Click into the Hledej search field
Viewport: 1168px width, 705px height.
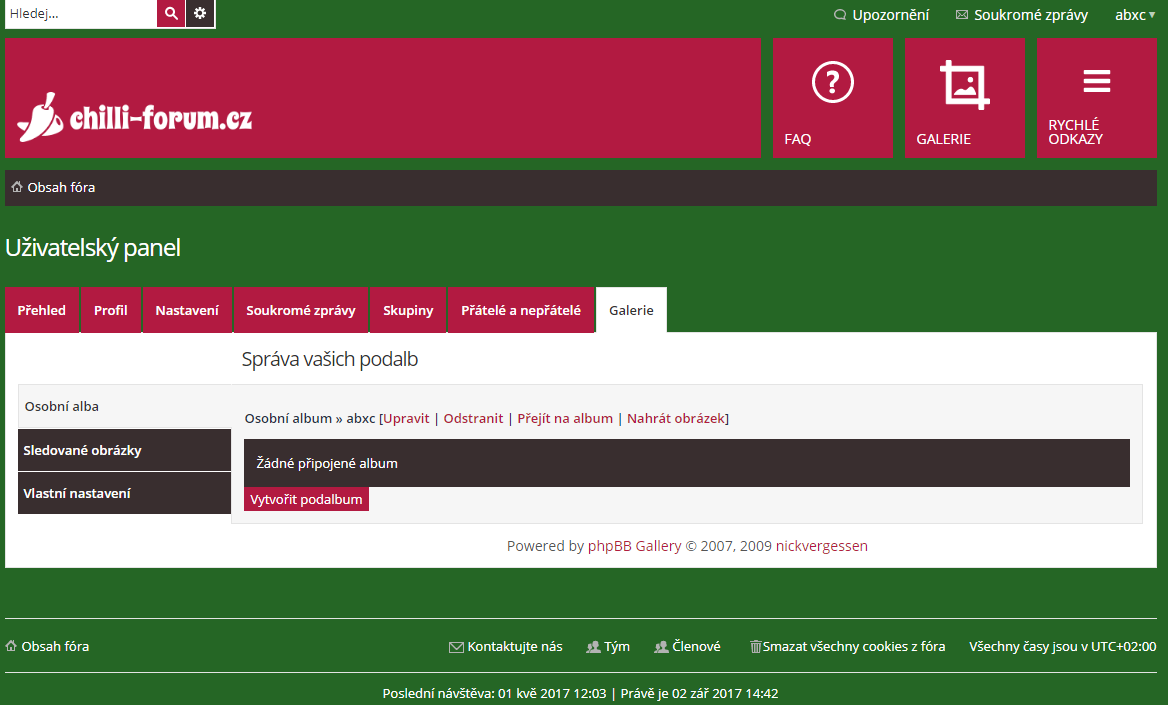point(80,14)
